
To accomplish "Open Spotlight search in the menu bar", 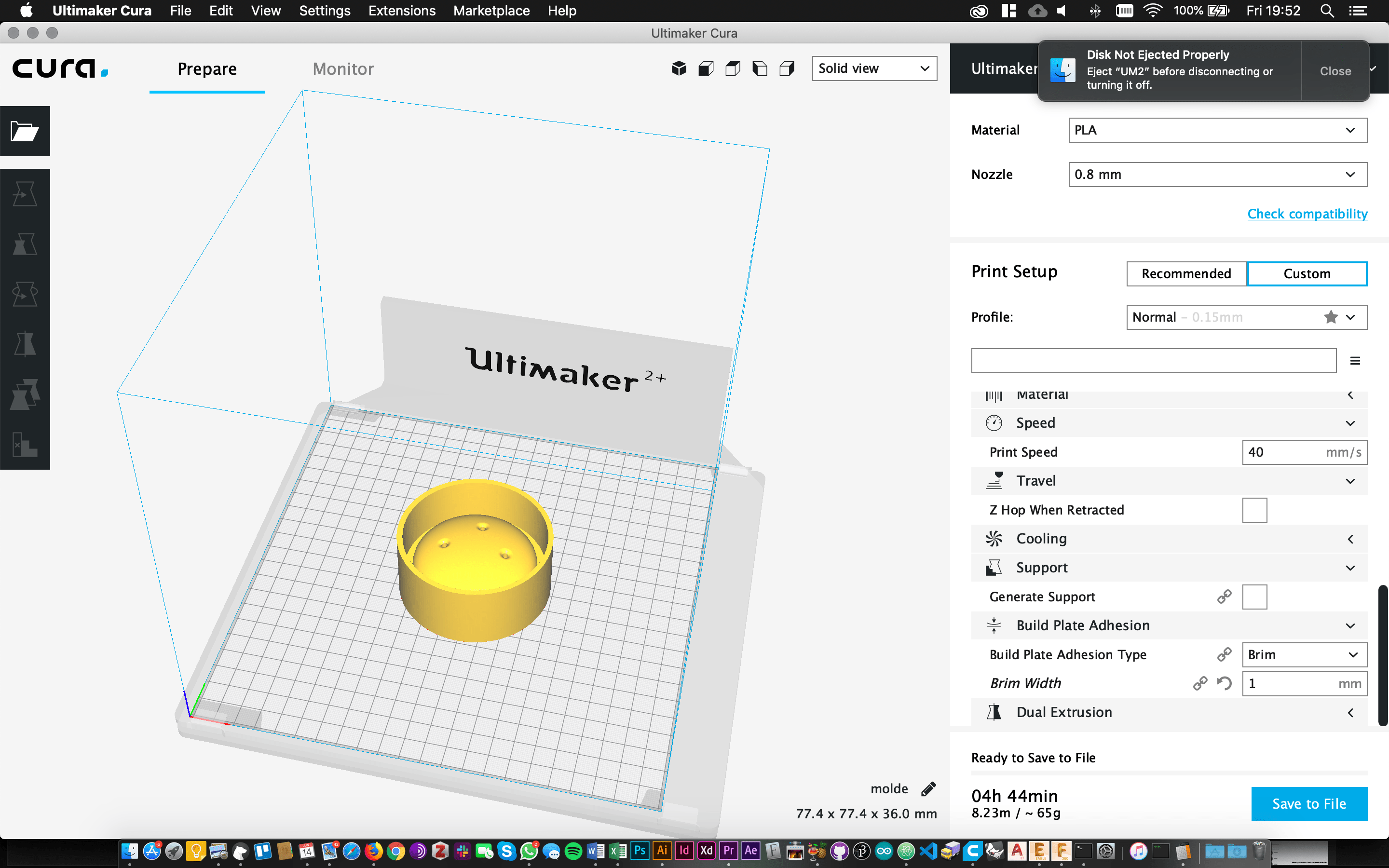I will (x=1326, y=11).
